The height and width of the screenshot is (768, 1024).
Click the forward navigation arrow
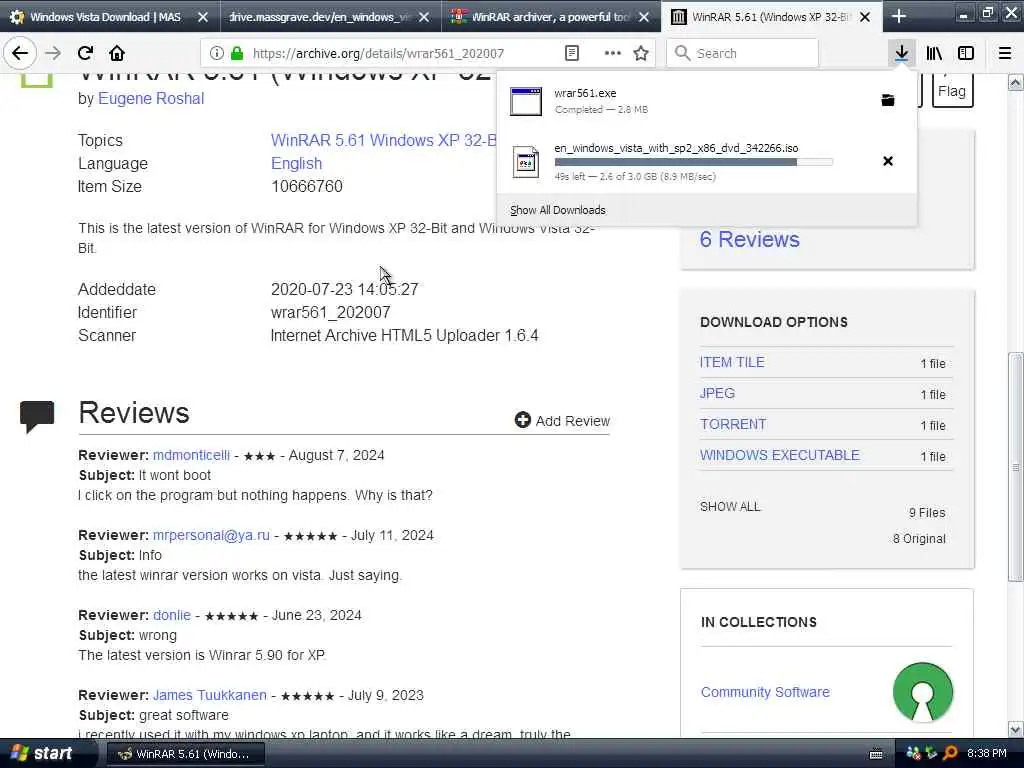[53, 53]
